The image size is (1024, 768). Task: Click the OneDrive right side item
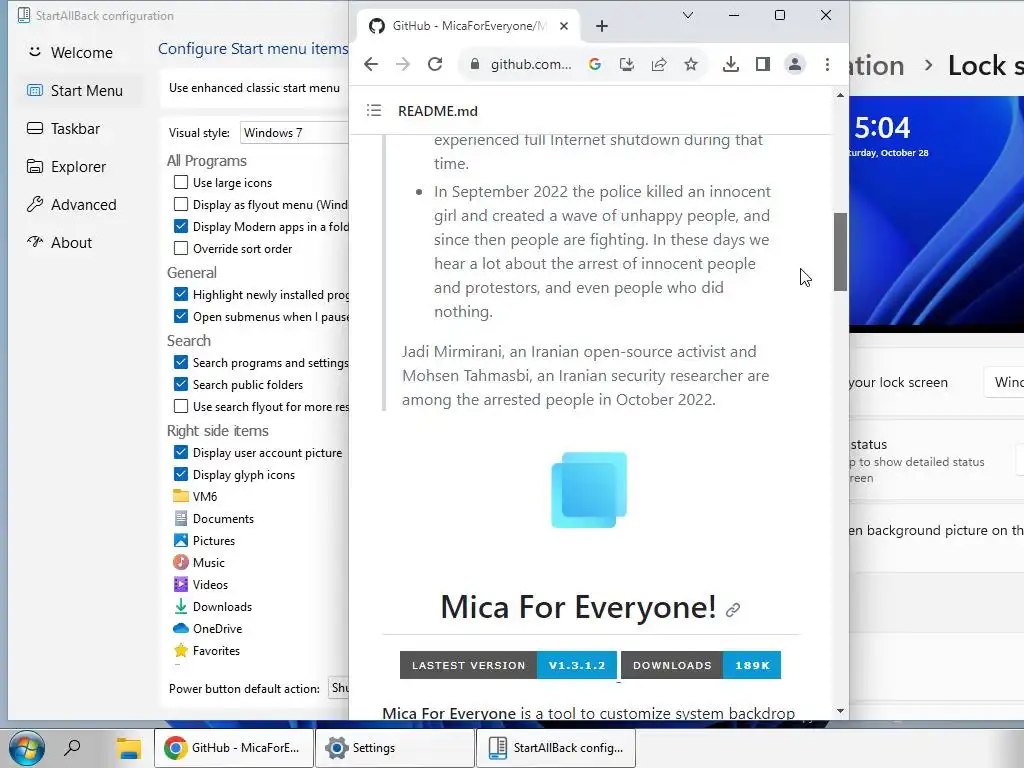click(x=208, y=629)
